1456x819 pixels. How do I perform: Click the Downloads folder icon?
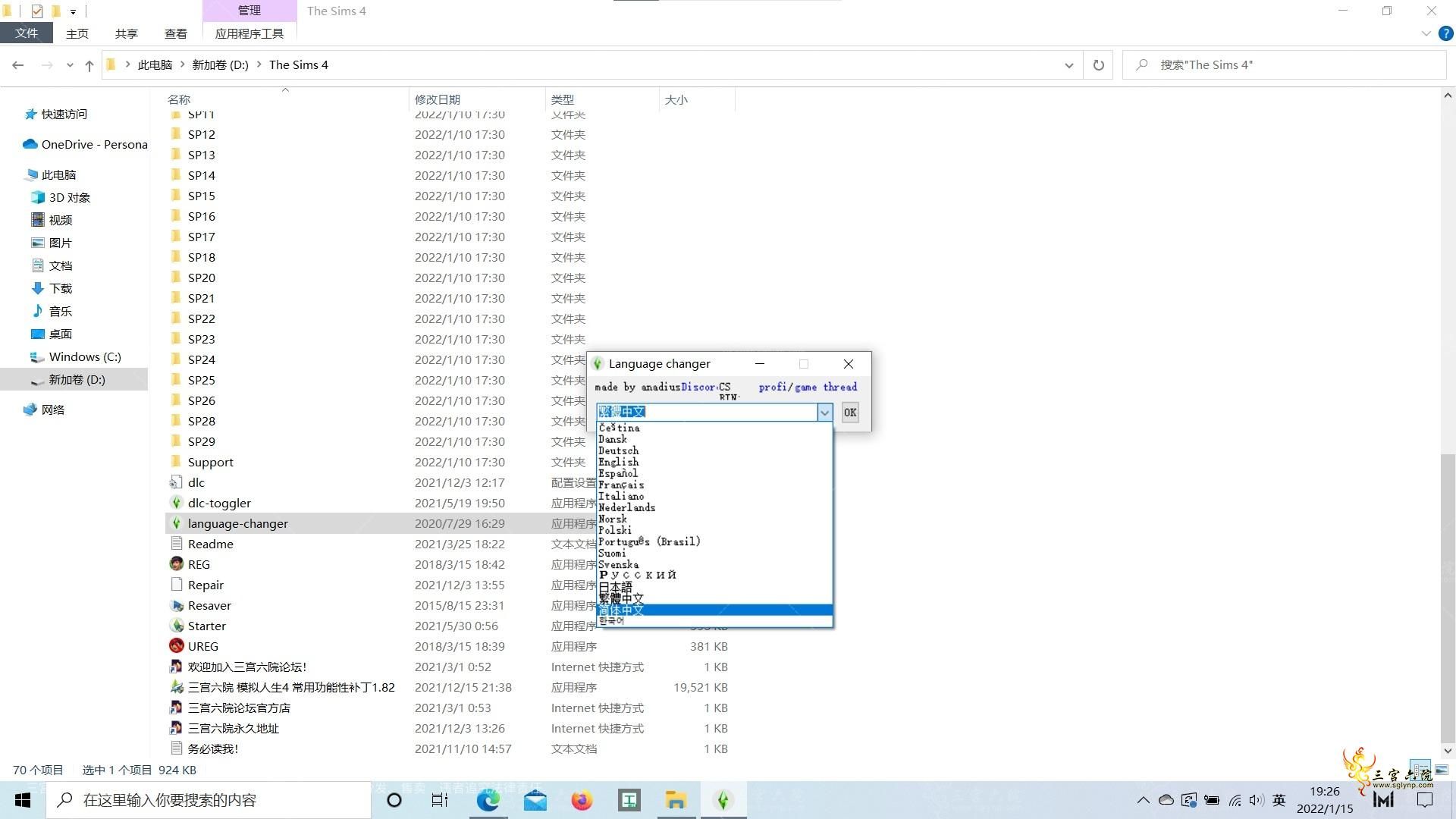tap(38, 288)
